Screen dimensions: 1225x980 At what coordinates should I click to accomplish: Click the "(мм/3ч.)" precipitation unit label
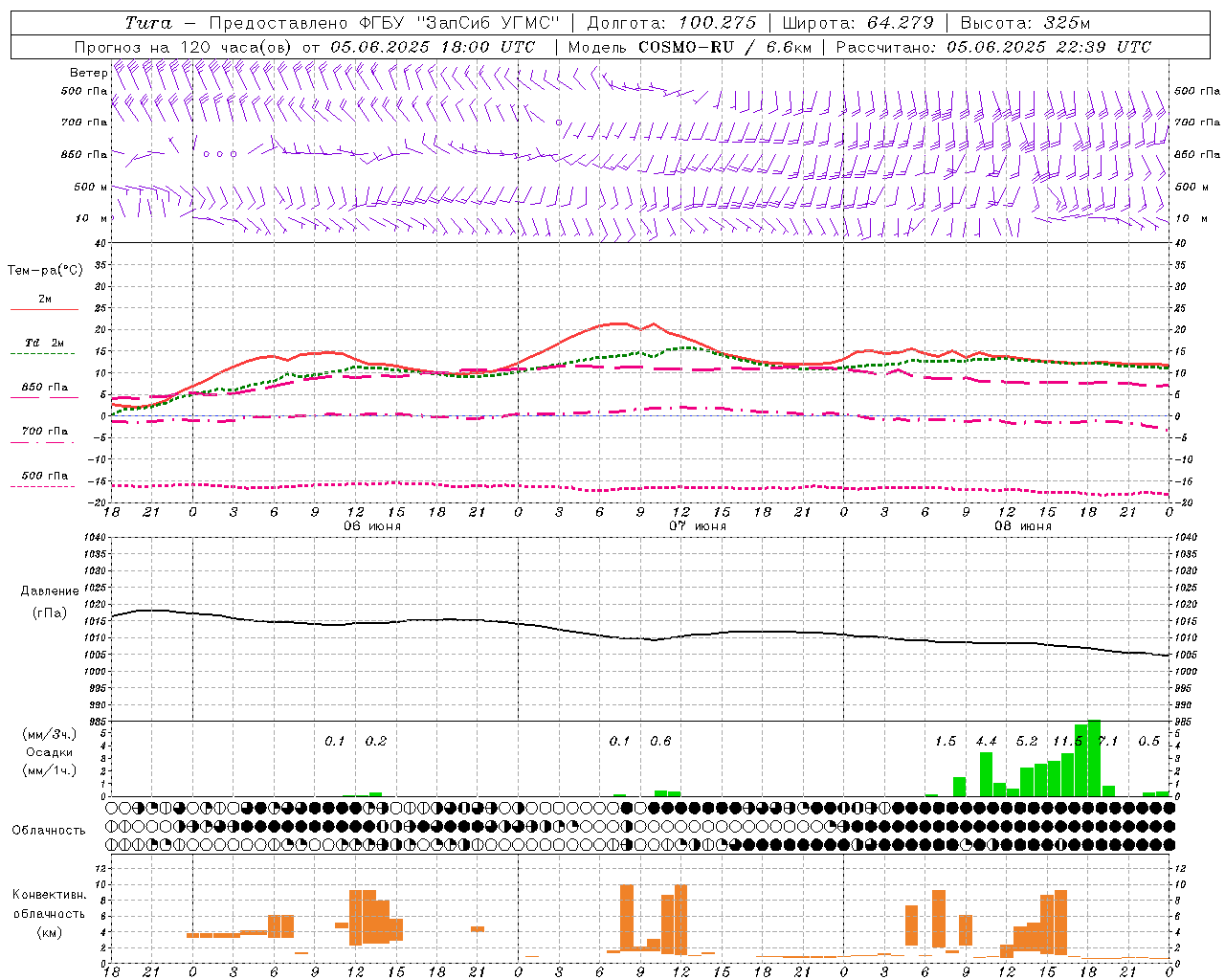tap(50, 734)
